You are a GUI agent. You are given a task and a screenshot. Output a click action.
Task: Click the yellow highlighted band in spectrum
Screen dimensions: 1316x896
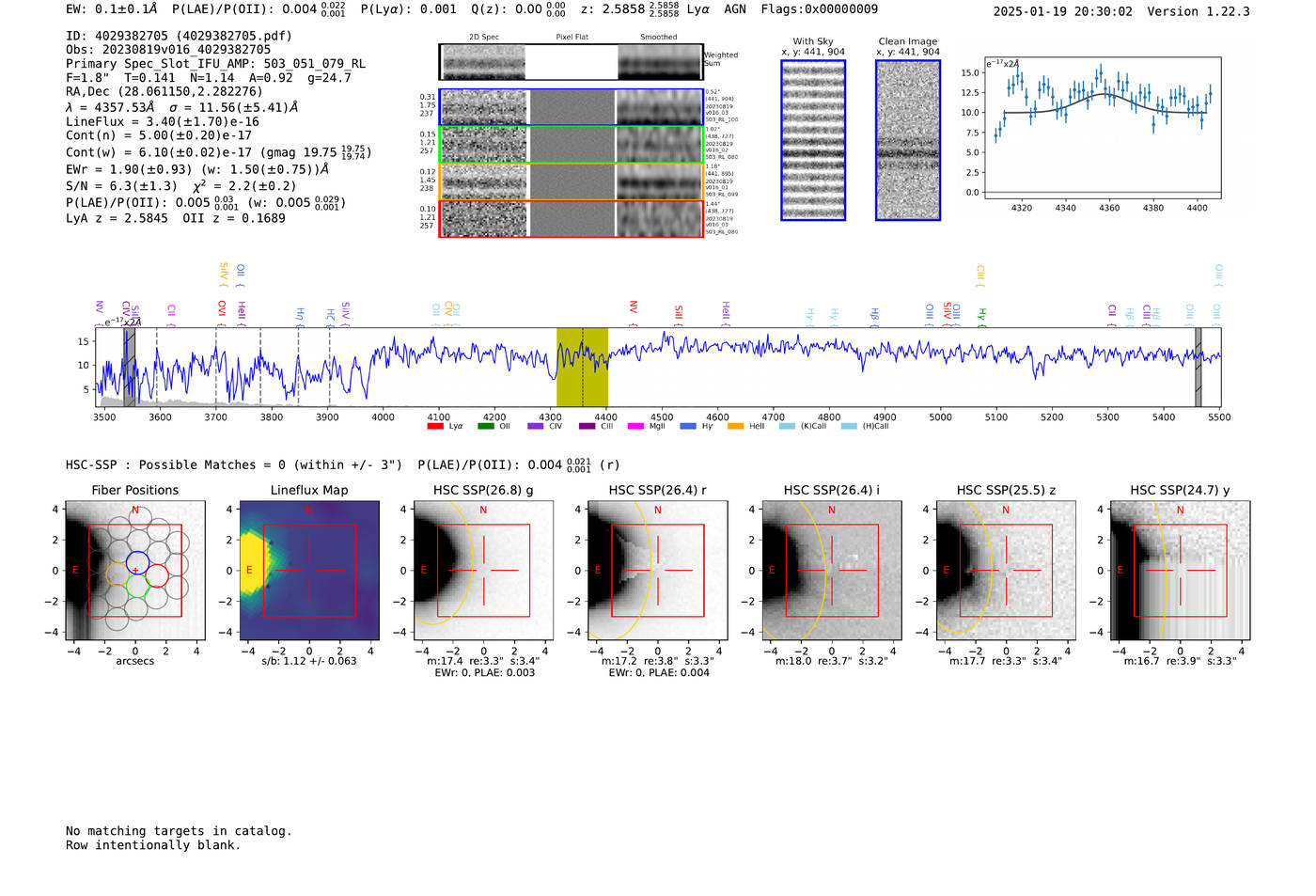point(582,368)
